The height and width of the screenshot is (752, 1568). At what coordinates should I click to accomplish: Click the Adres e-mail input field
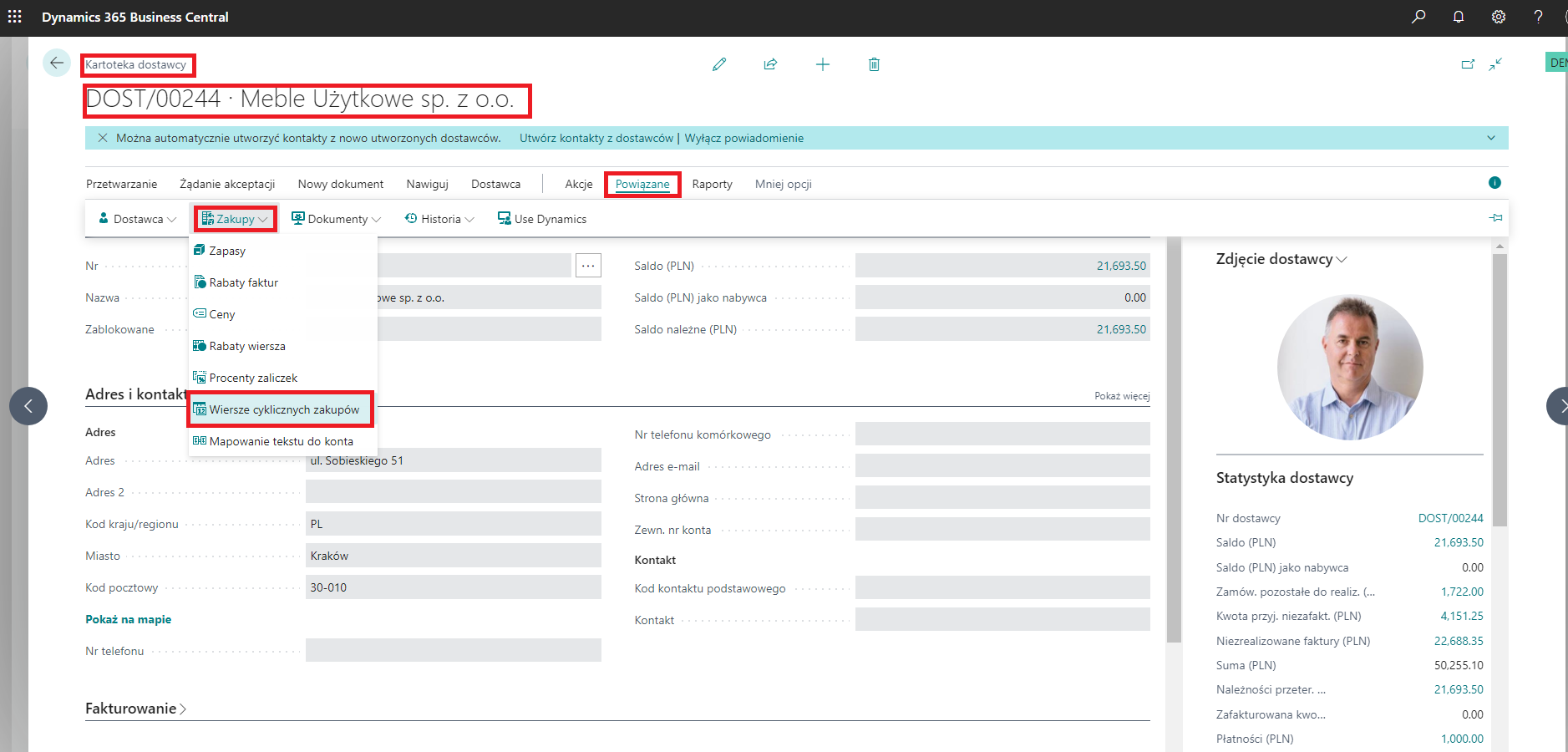[1002, 466]
